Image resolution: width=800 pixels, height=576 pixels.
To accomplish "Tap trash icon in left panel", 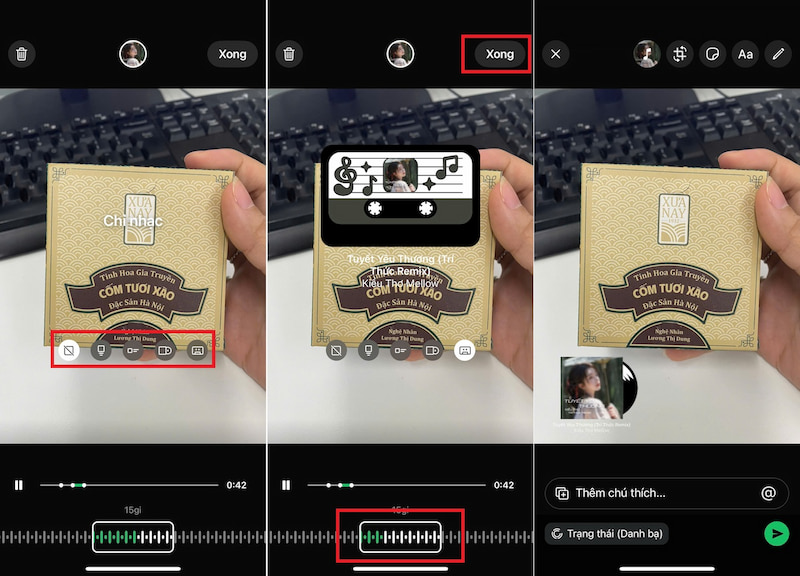I will pos(22,54).
